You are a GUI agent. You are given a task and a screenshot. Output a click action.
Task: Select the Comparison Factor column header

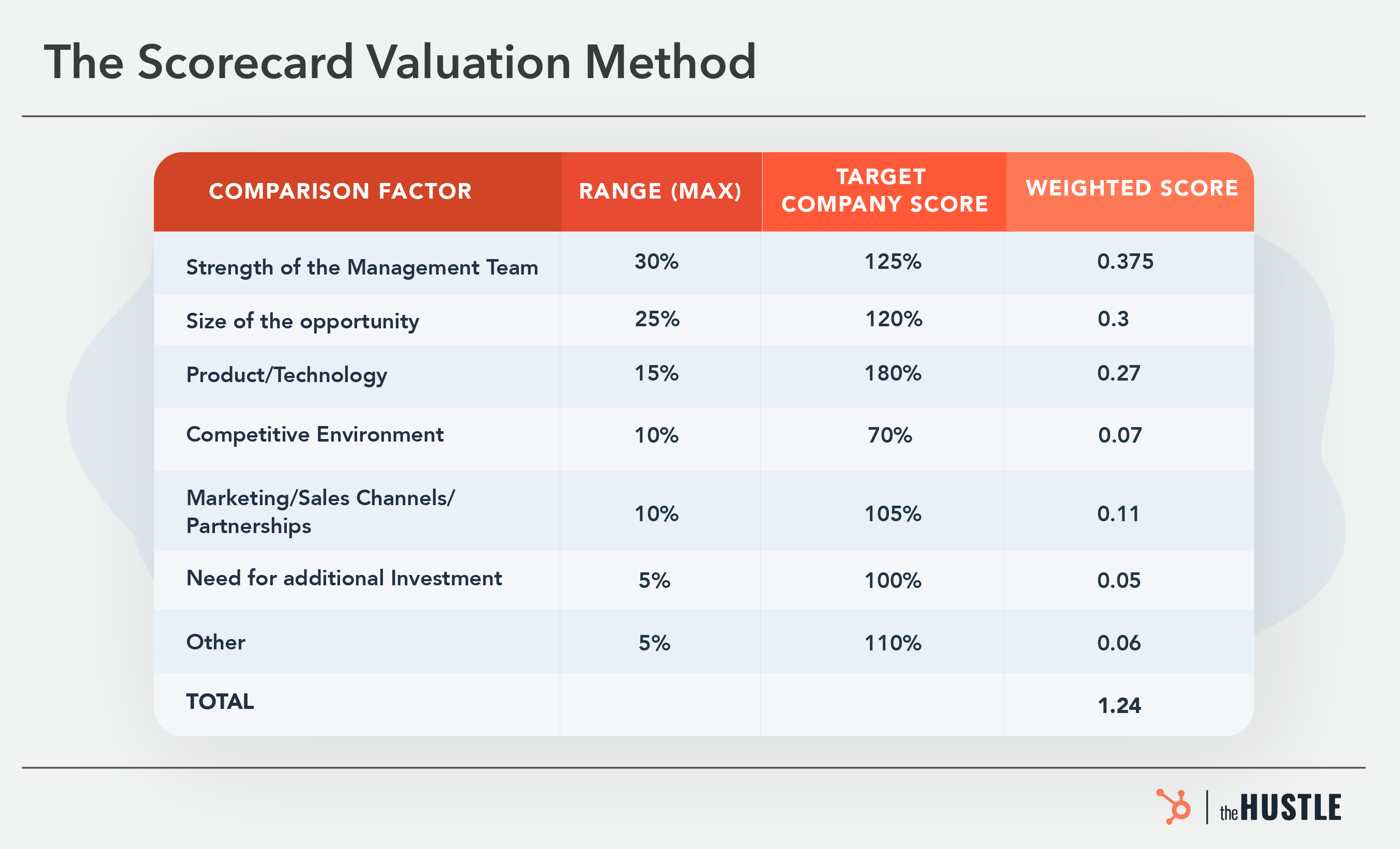point(341,191)
